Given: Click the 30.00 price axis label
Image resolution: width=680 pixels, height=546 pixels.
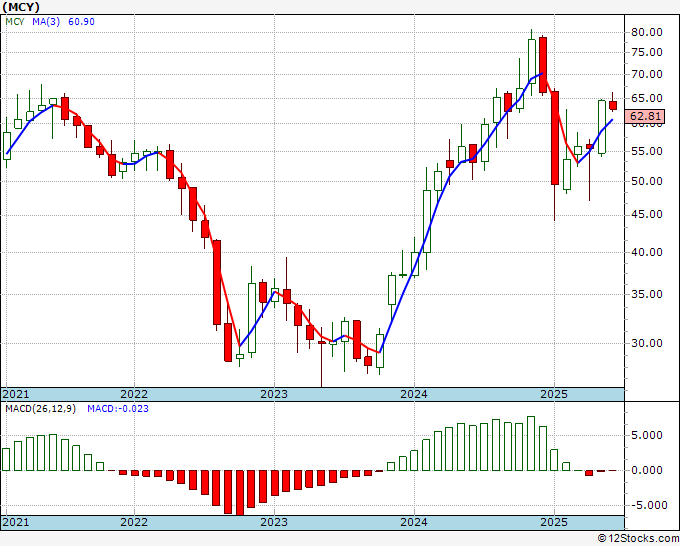Looking at the screenshot, I should pos(647,343).
